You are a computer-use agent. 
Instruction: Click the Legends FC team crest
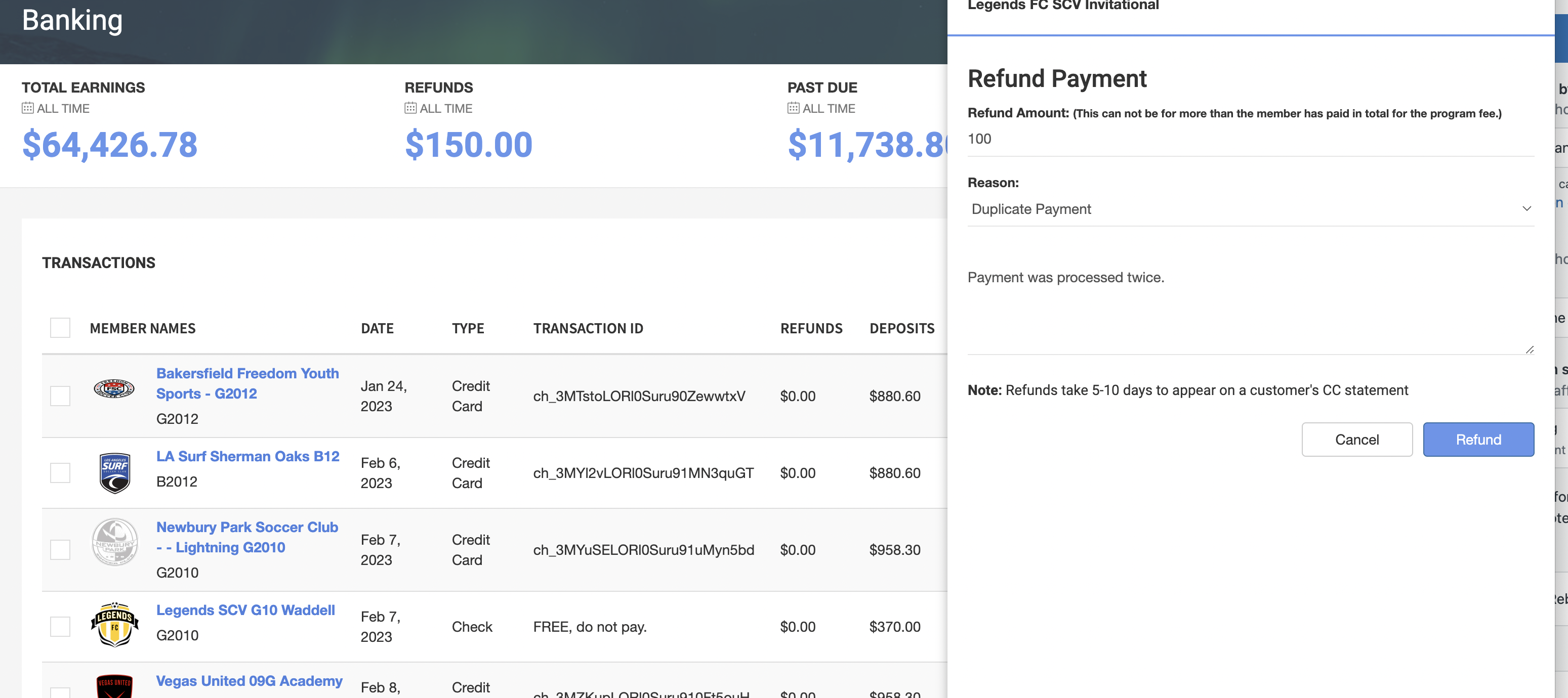pos(114,624)
